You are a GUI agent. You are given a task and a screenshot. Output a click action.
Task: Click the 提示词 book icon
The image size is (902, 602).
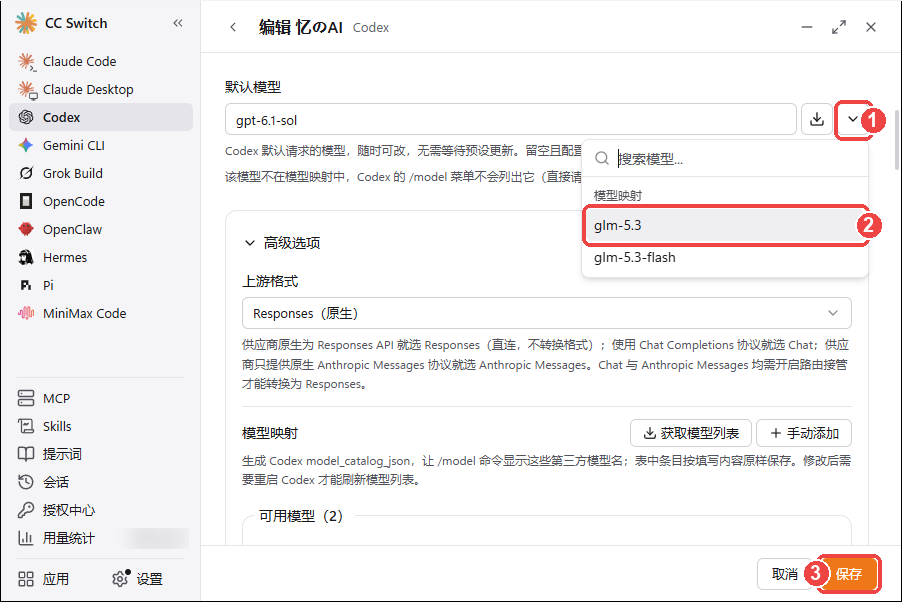pyautogui.click(x=26, y=454)
